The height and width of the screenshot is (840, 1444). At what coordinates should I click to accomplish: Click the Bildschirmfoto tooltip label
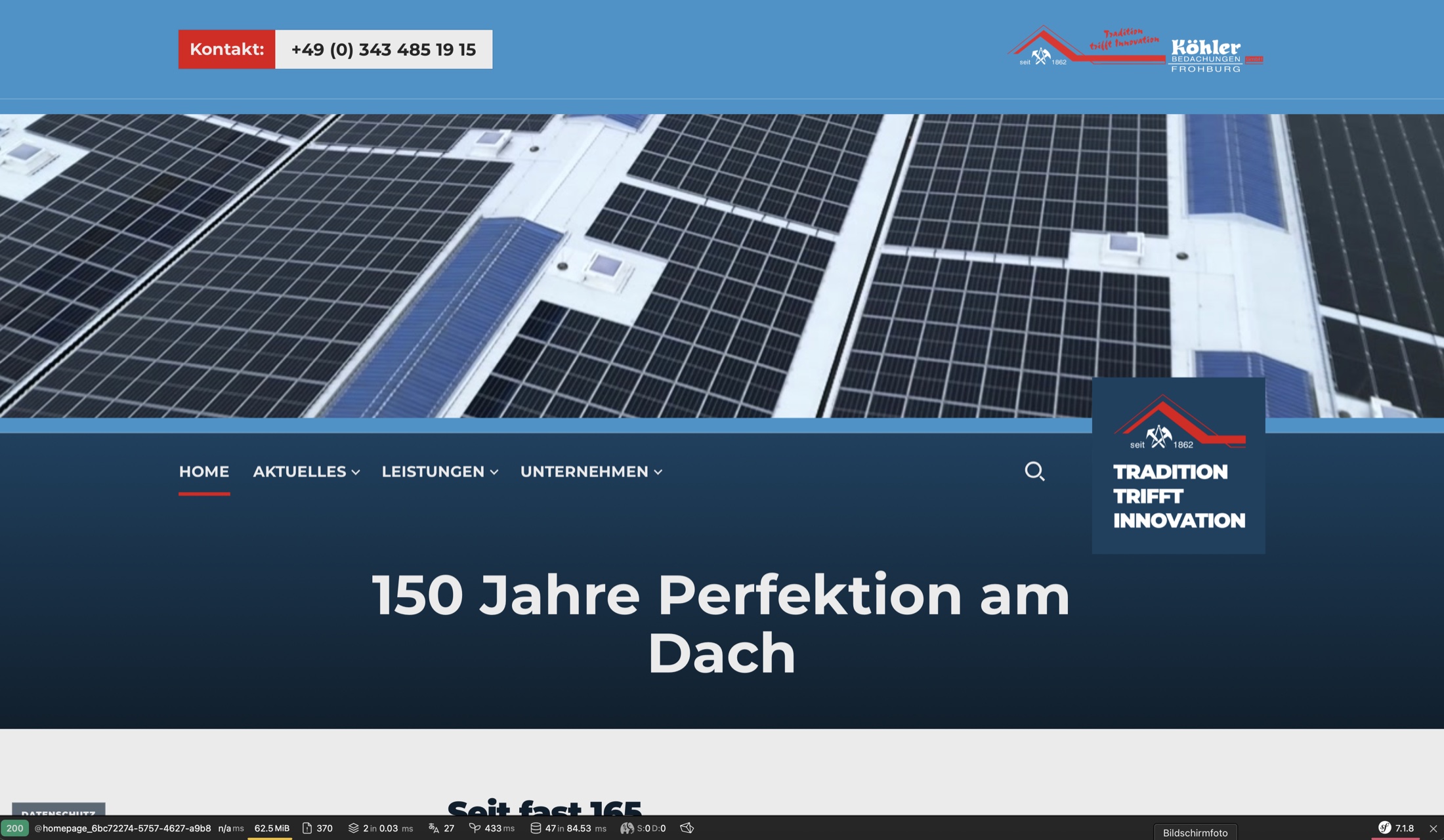[1195, 832]
